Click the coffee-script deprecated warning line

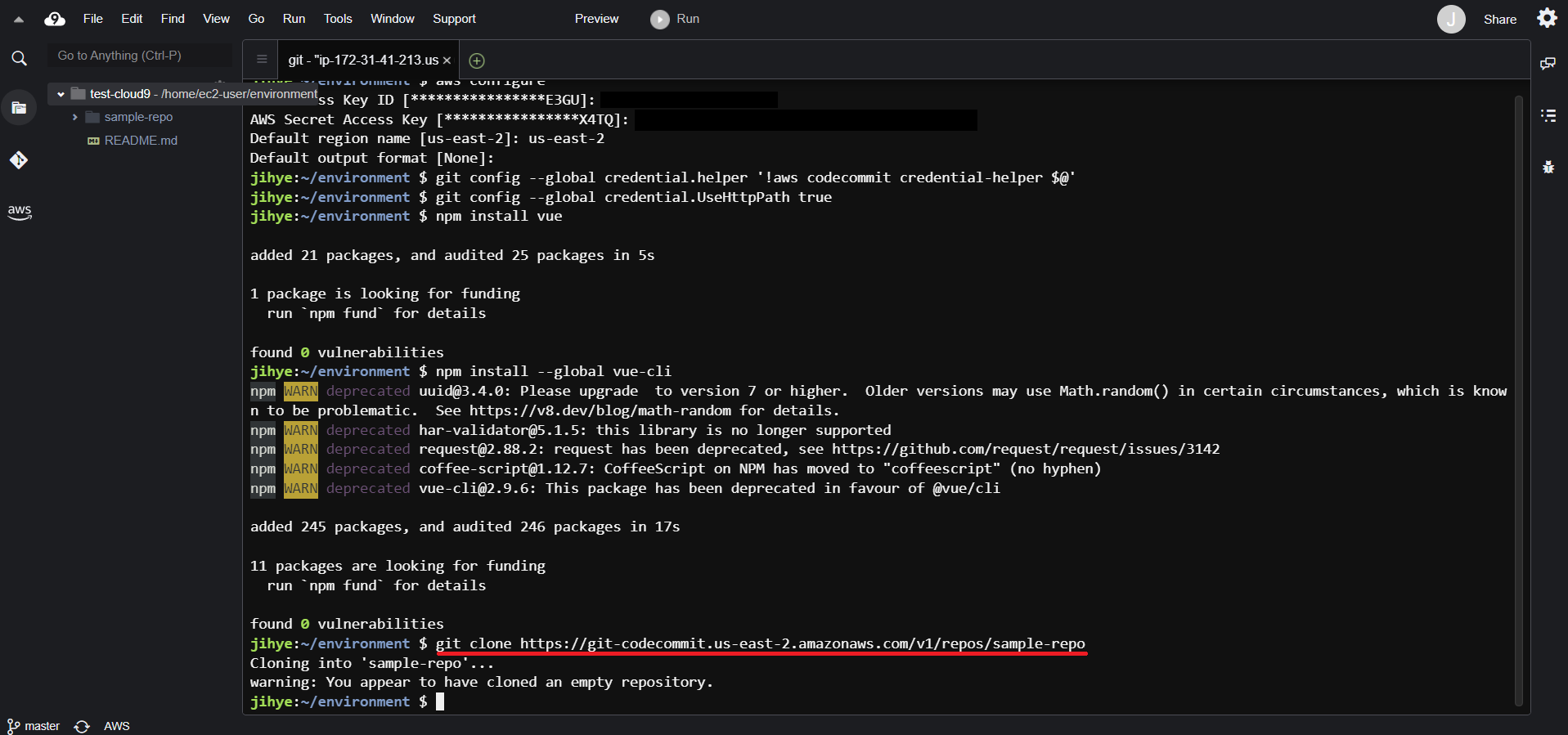[x=676, y=469]
